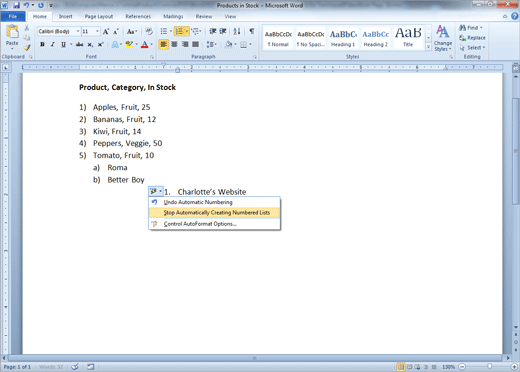Screen dimensions: 520x372
Task: Switch to the References tab
Action: (x=138, y=16)
